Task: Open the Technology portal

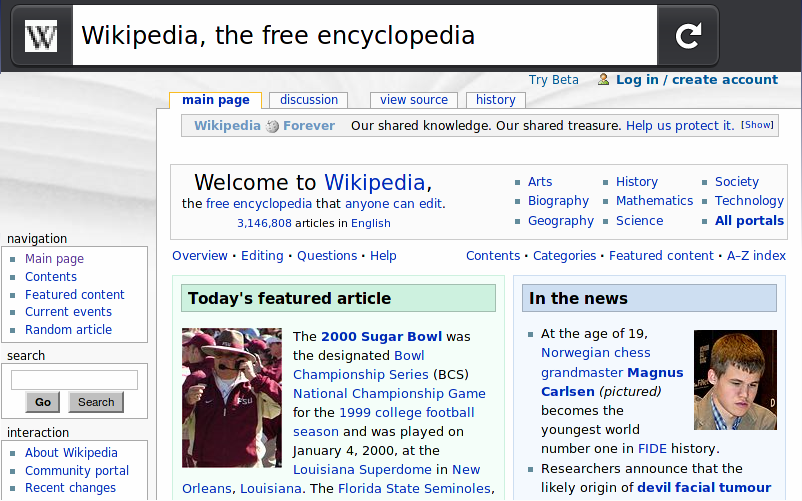Action: coord(749,201)
